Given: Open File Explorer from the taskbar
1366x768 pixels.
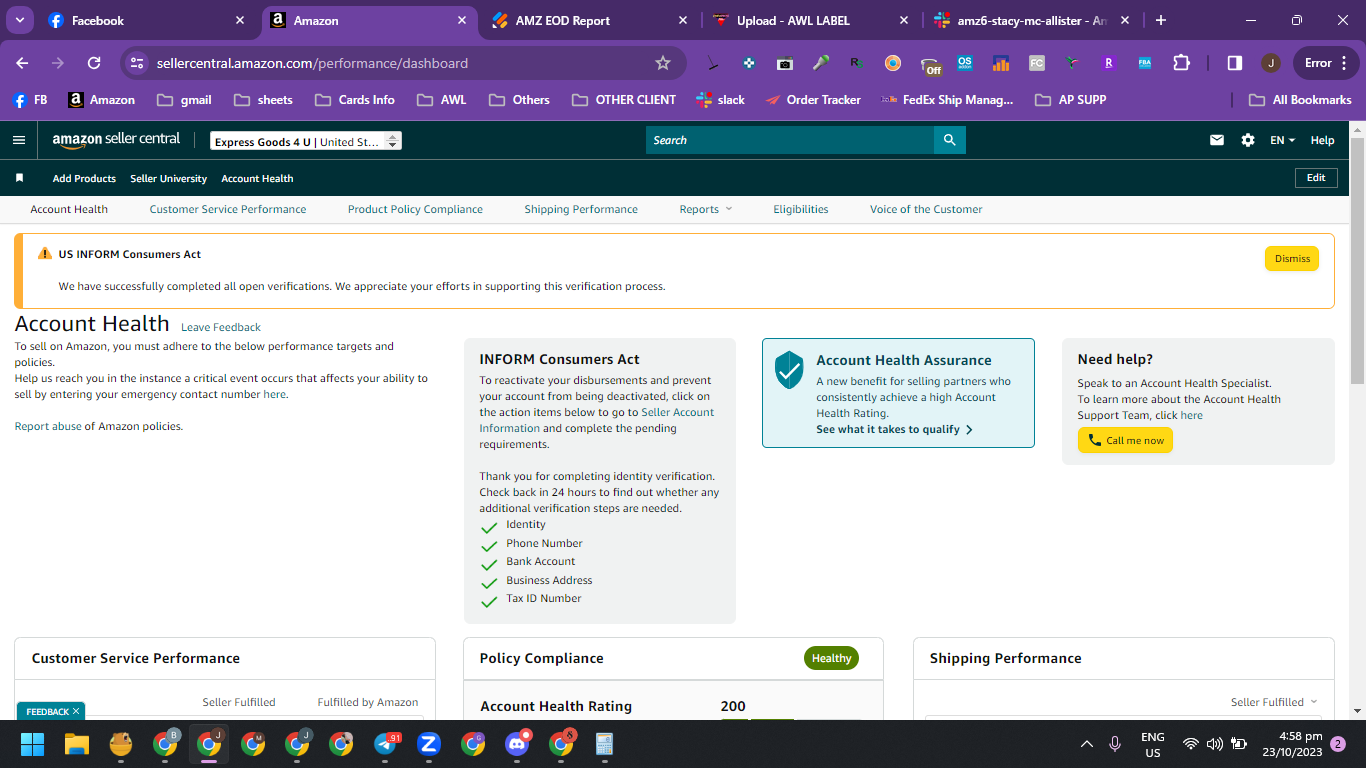Looking at the screenshot, I should (x=77, y=744).
